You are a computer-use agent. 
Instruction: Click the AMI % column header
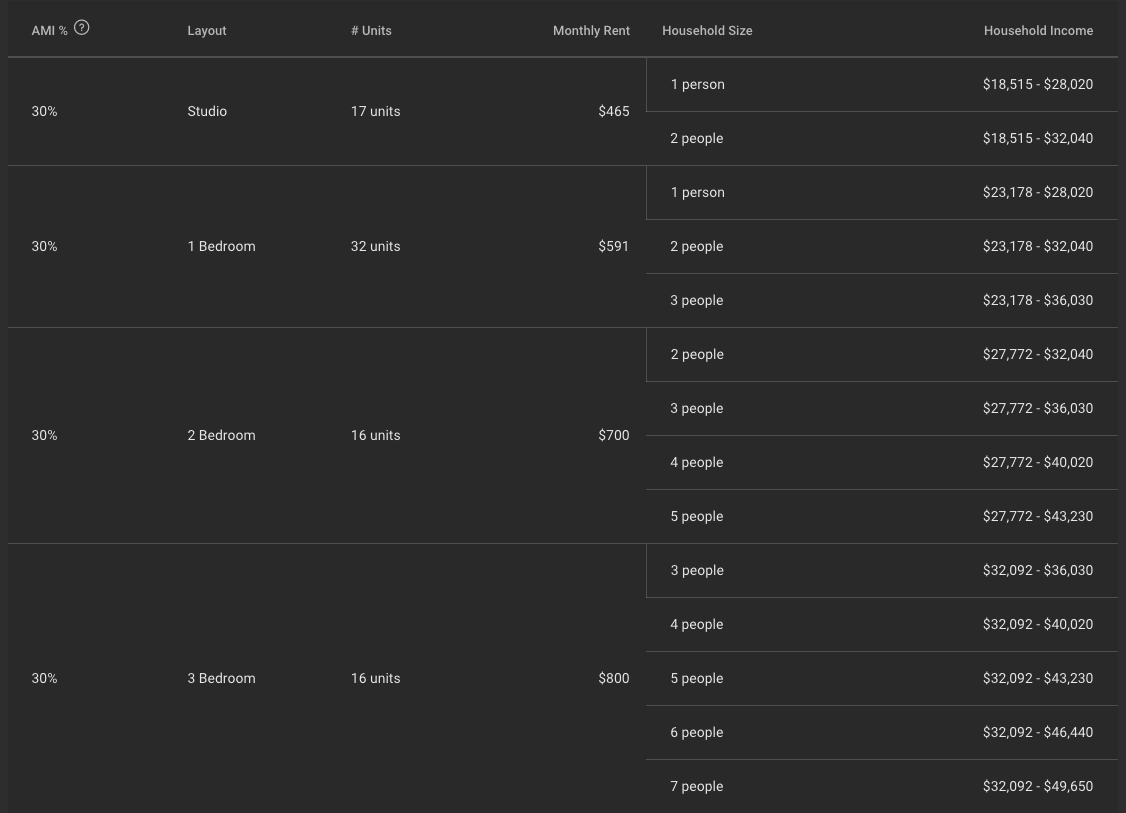click(x=49, y=31)
